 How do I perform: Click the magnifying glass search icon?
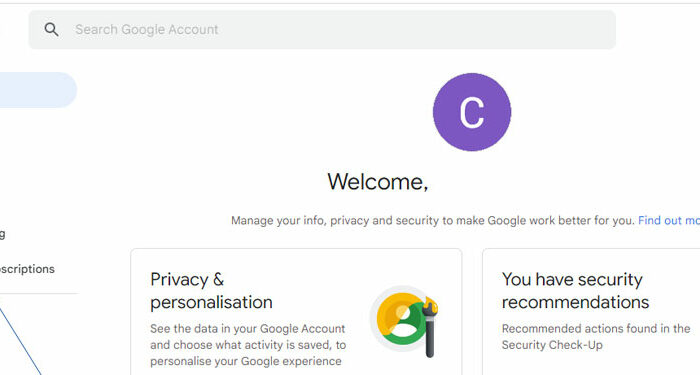51,30
